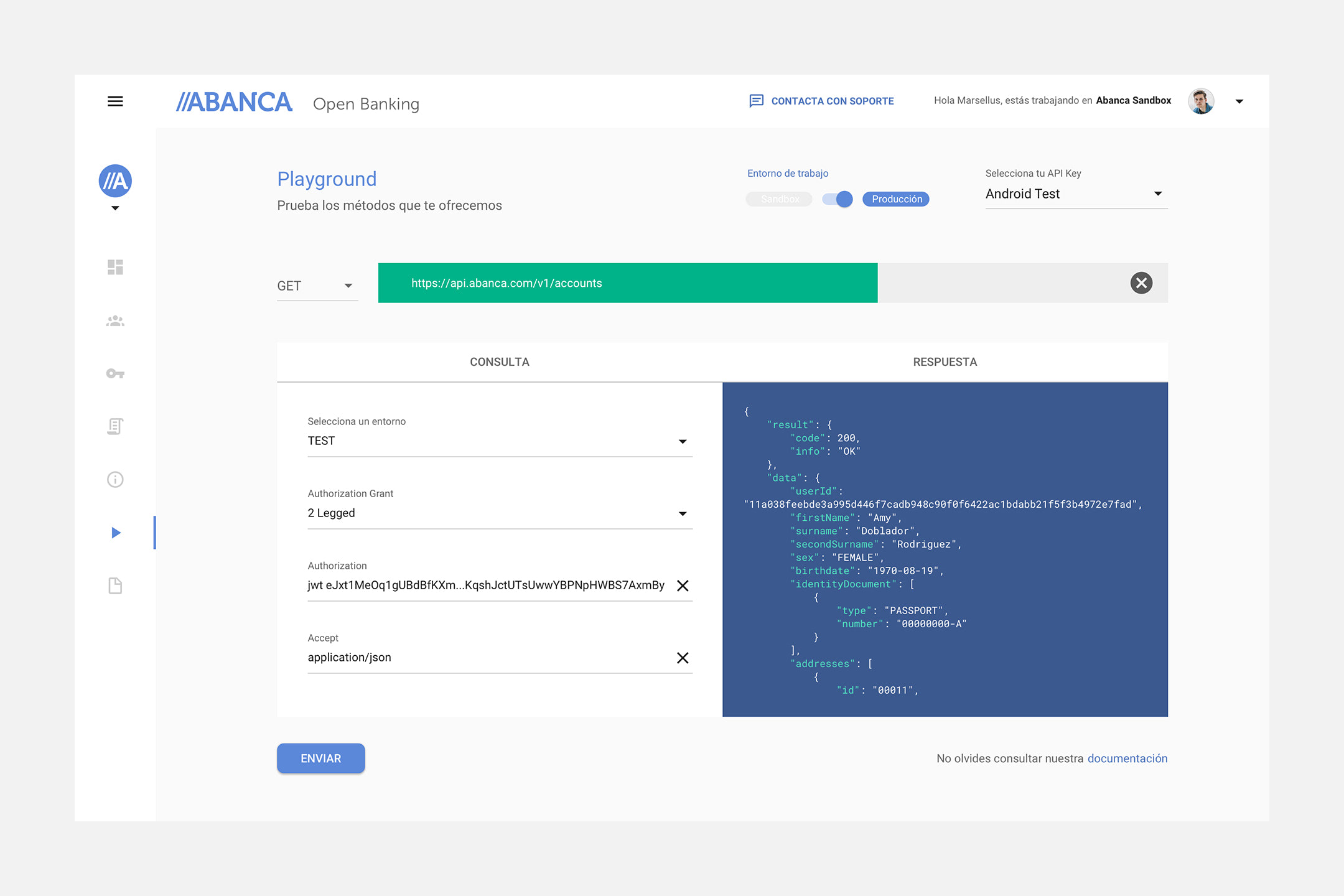Image resolution: width=1344 pixels, height=896 pixels.
Task: Click the "firstName": "Amy" line
Action: [846, 518]
